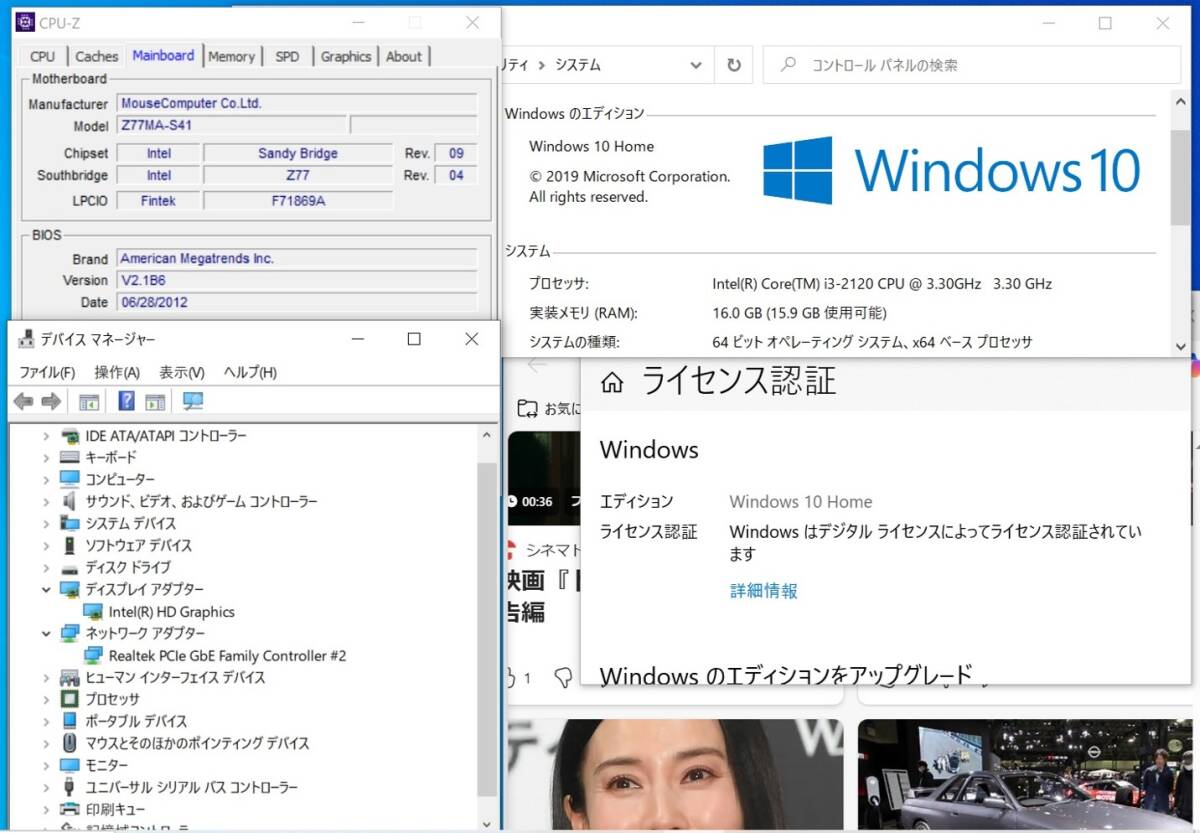Click the ヒューマン インターフェイス デバイス icon
1200x833 pixels.
point(70,678)
